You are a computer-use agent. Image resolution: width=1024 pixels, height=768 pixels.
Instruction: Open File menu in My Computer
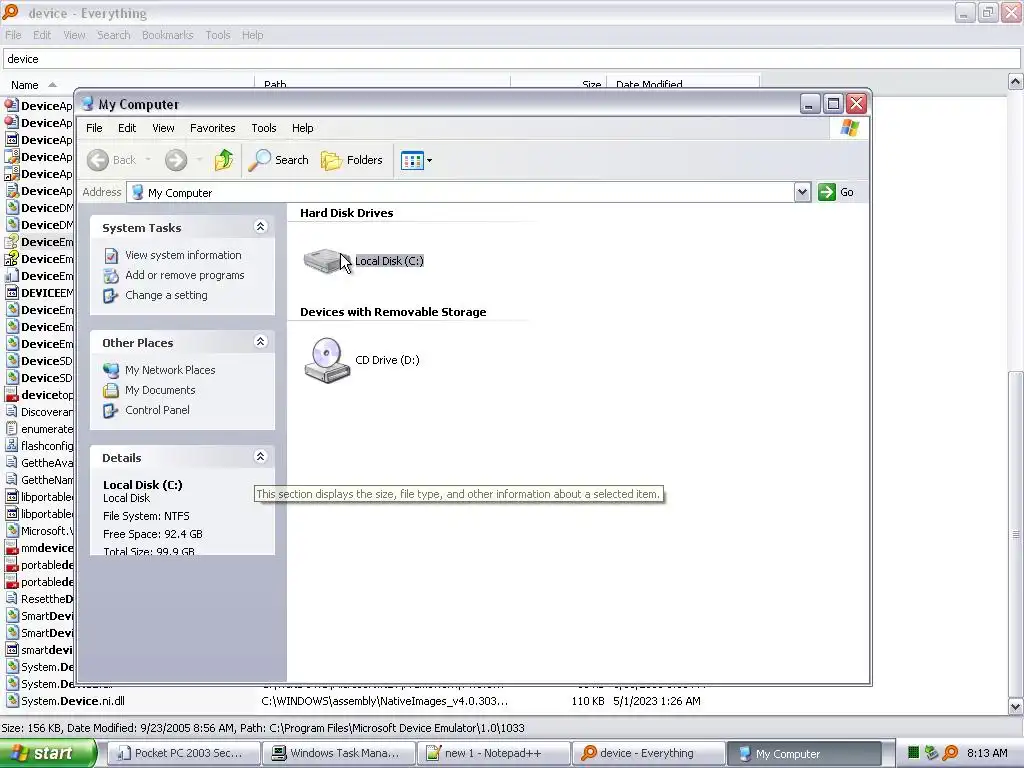pos(94,128)
